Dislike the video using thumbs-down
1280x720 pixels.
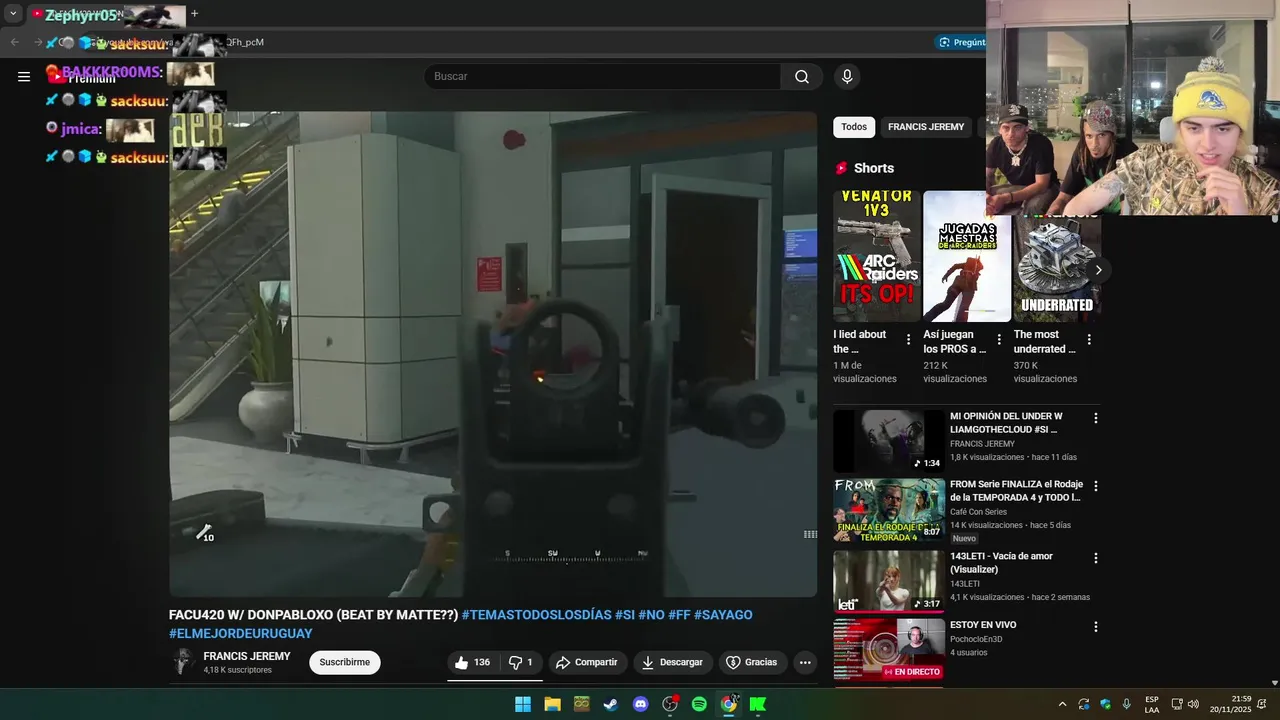point(521,662)
